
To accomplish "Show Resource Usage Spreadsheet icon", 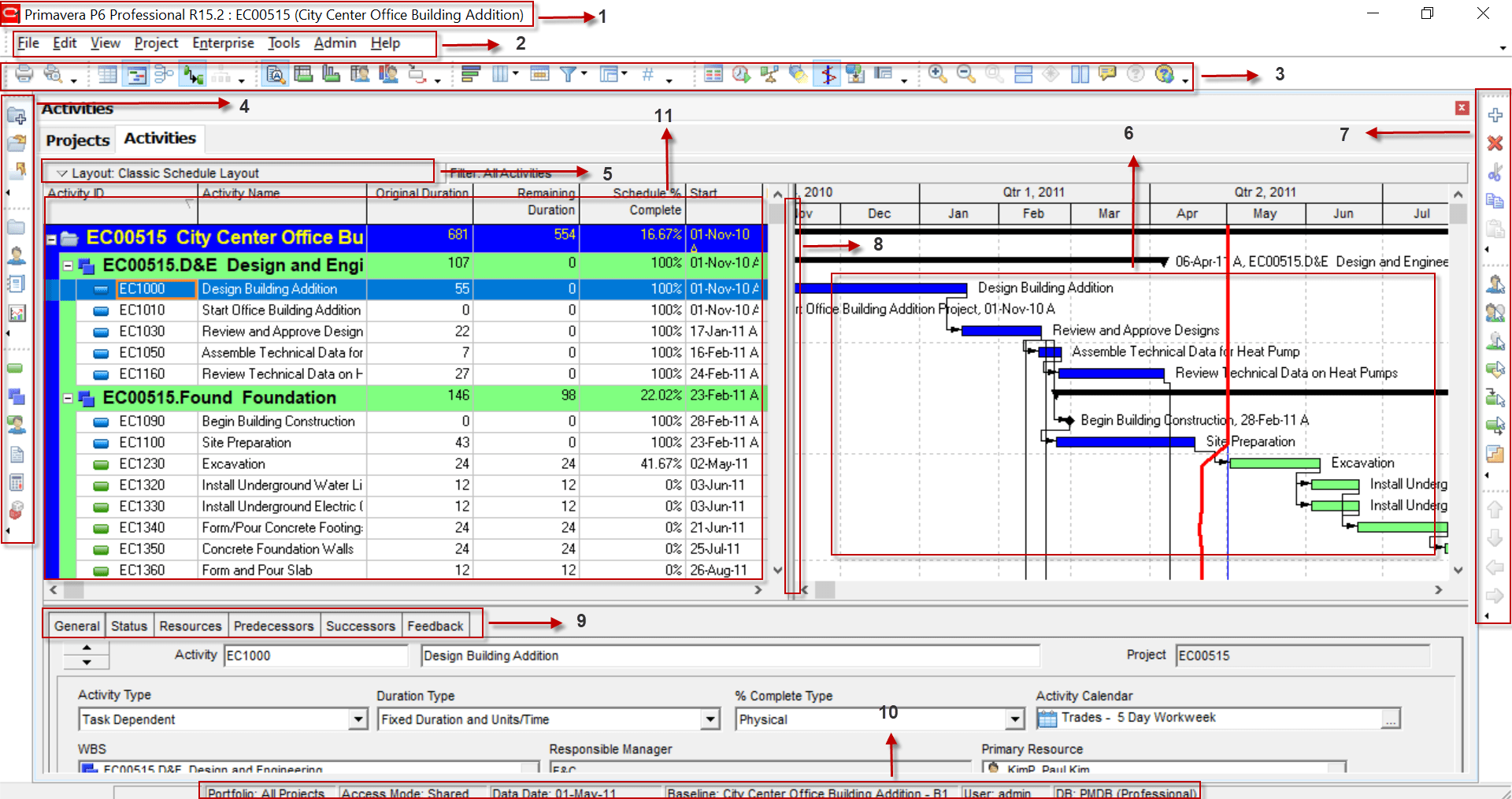I will pos(360,75).
